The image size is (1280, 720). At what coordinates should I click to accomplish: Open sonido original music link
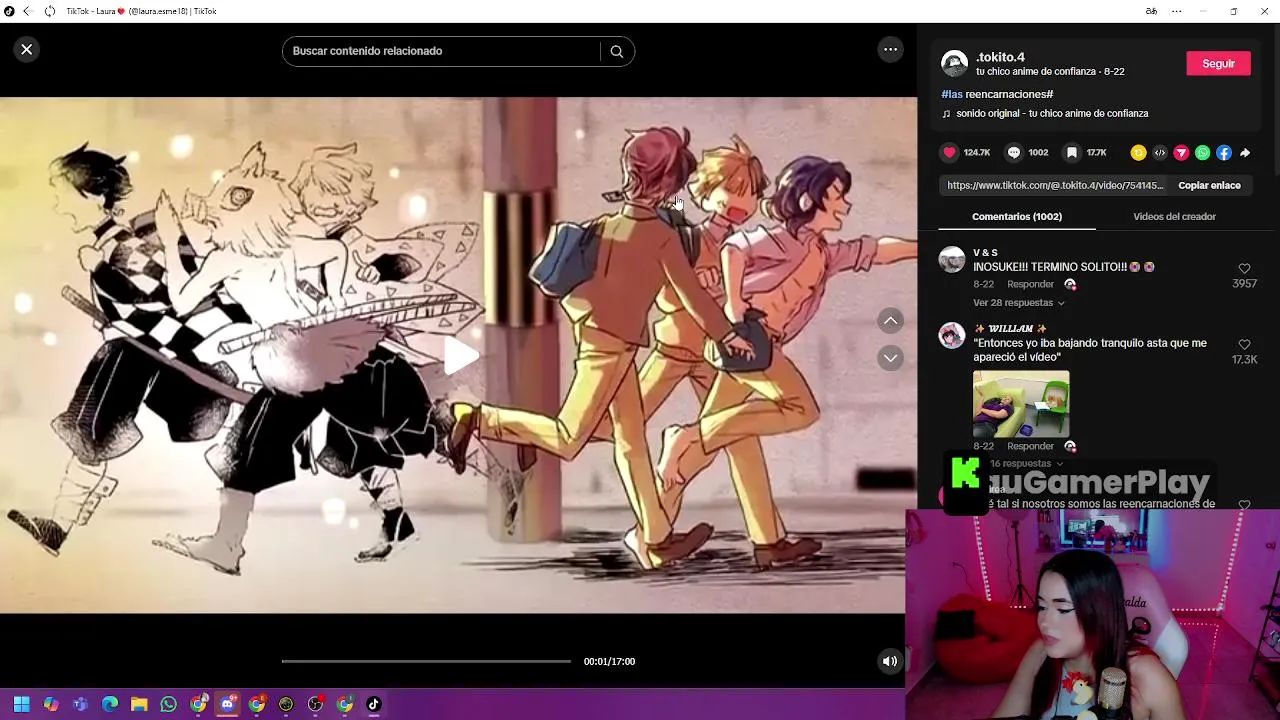click(x=1051, y=114)
